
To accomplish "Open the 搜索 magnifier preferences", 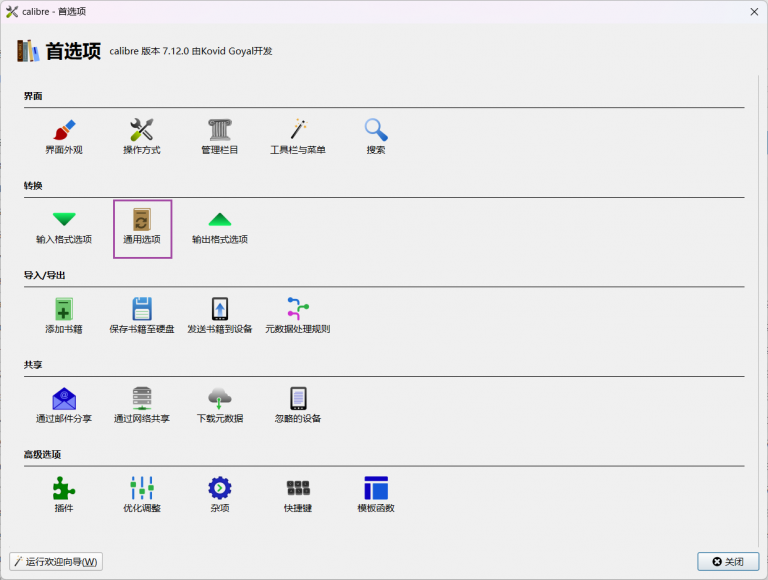I will pyautogui.click(x=376, y=130).
